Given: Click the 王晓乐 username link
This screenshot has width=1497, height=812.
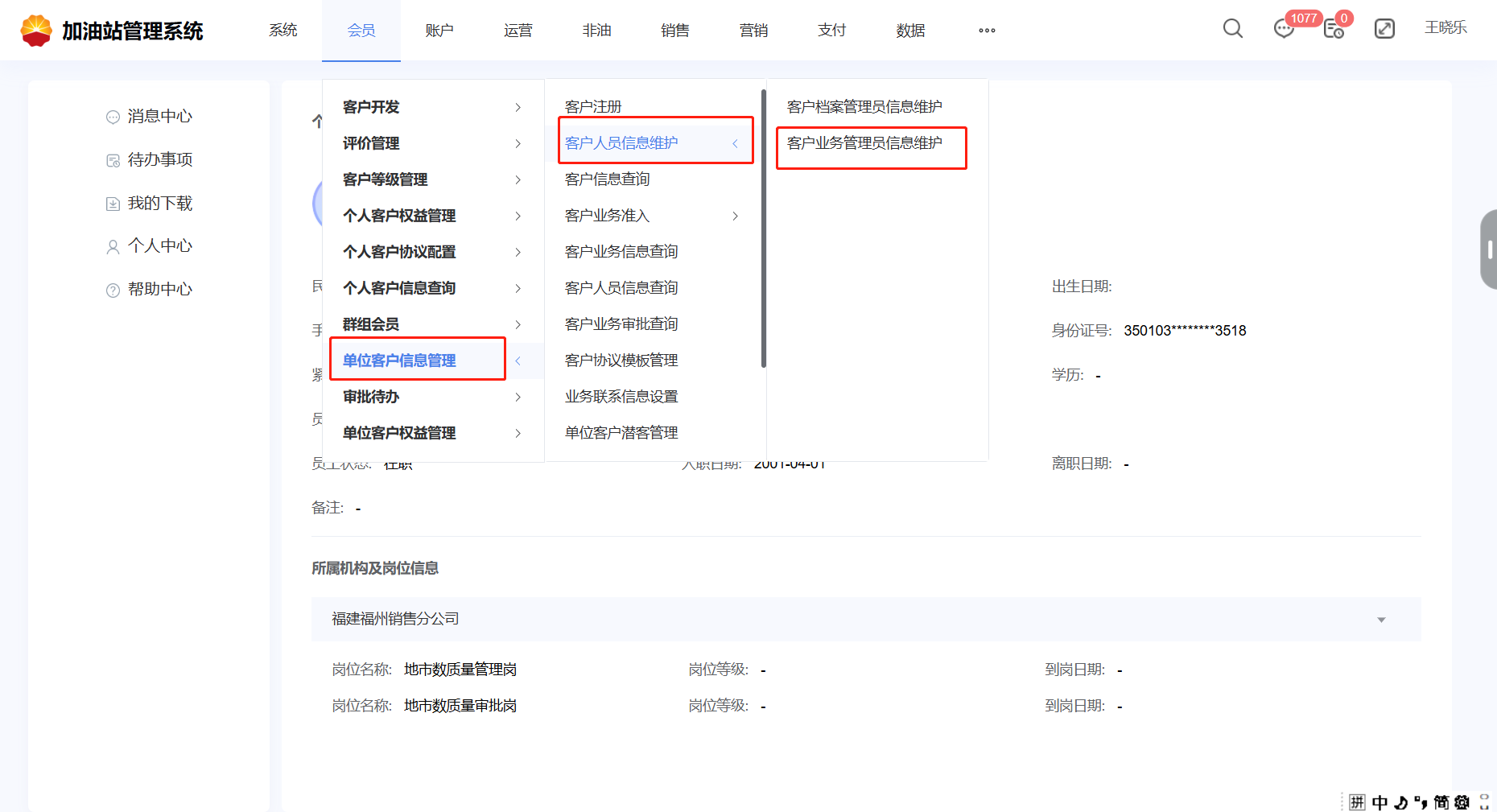Looking at the screenshot, I should click(x=1445, y=28).
